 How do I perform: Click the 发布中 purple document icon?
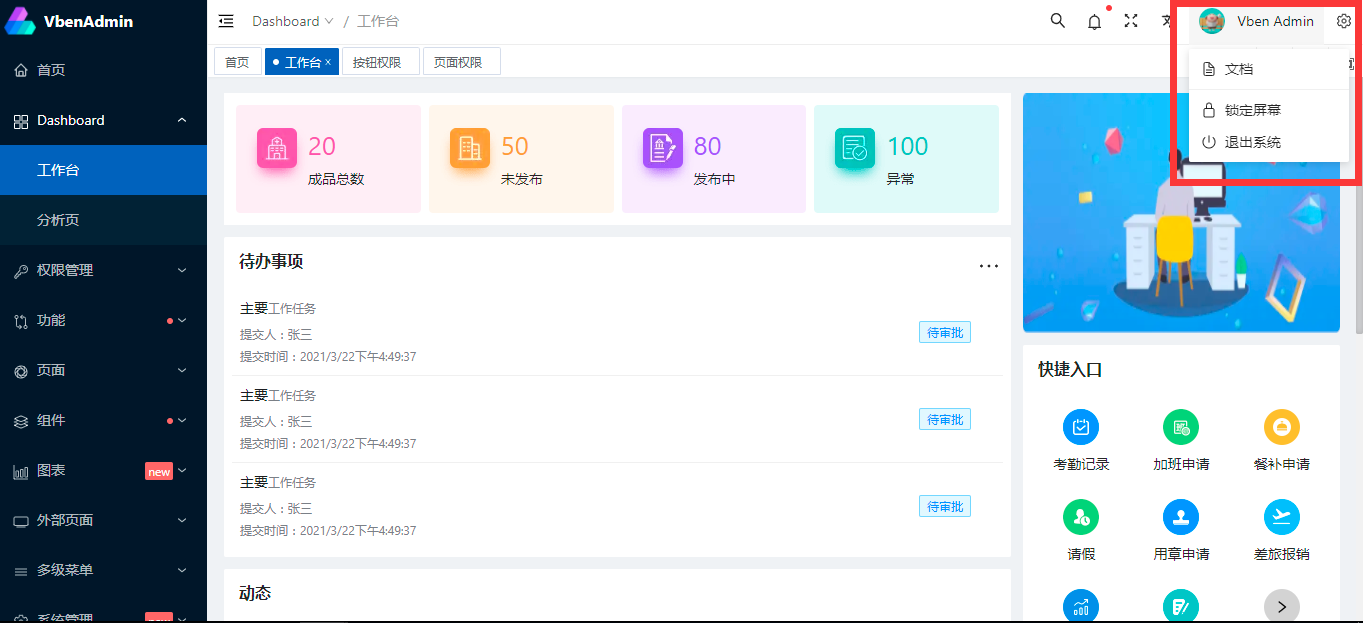(663, 148)
